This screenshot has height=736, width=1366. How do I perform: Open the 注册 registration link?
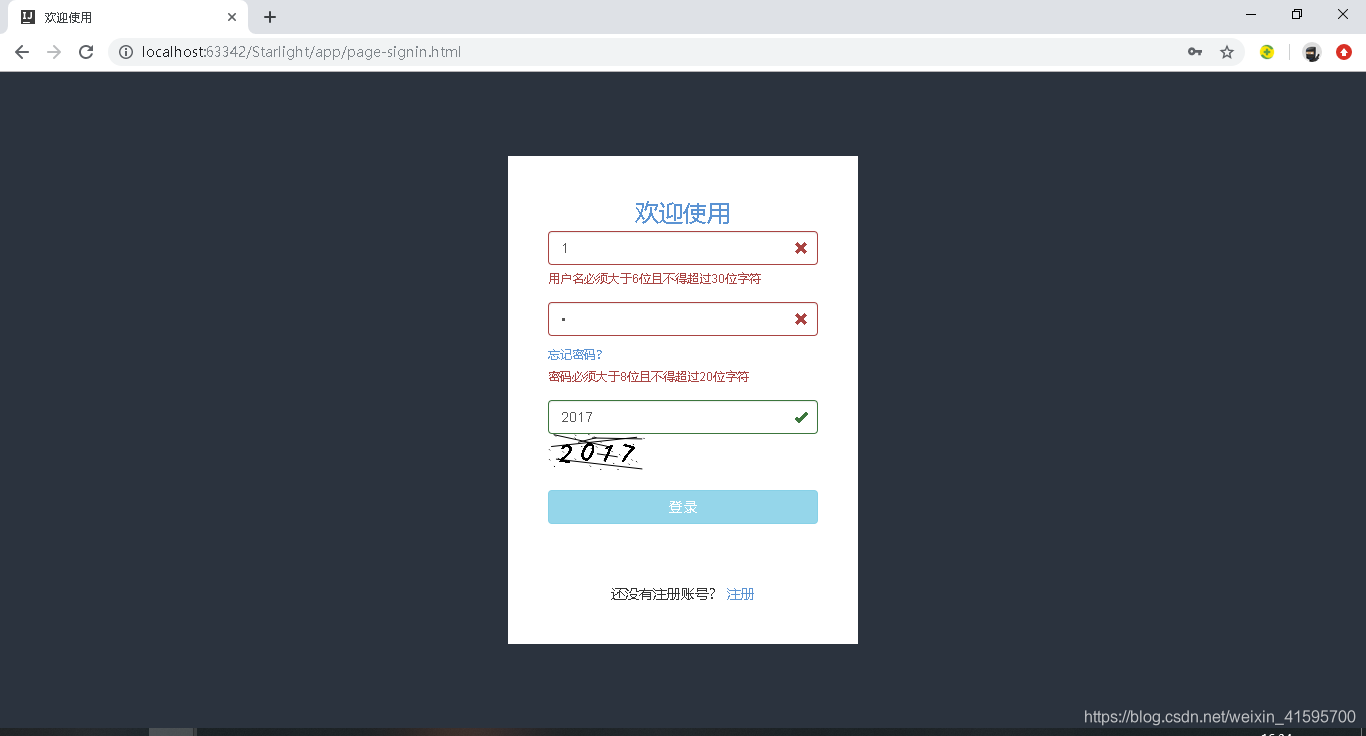click(x=740, y=593)
